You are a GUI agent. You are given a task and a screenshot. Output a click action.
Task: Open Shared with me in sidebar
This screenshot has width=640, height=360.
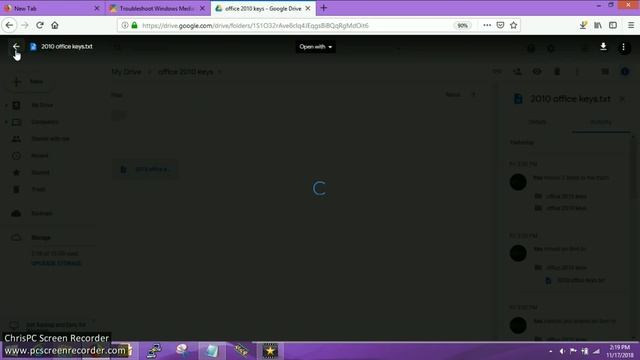pyautogui.click(x=50, y=139)
